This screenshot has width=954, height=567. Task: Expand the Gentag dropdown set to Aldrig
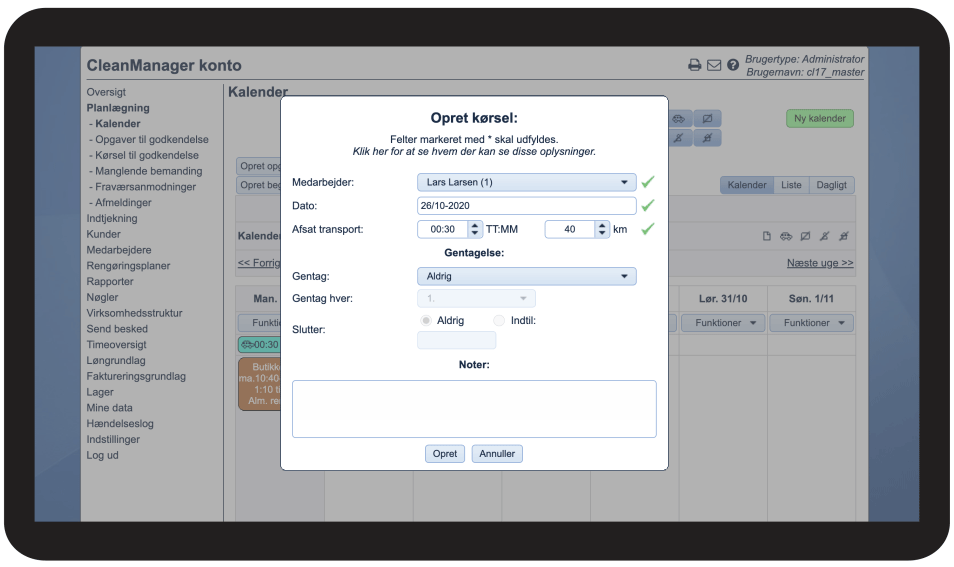coord(526,276)
